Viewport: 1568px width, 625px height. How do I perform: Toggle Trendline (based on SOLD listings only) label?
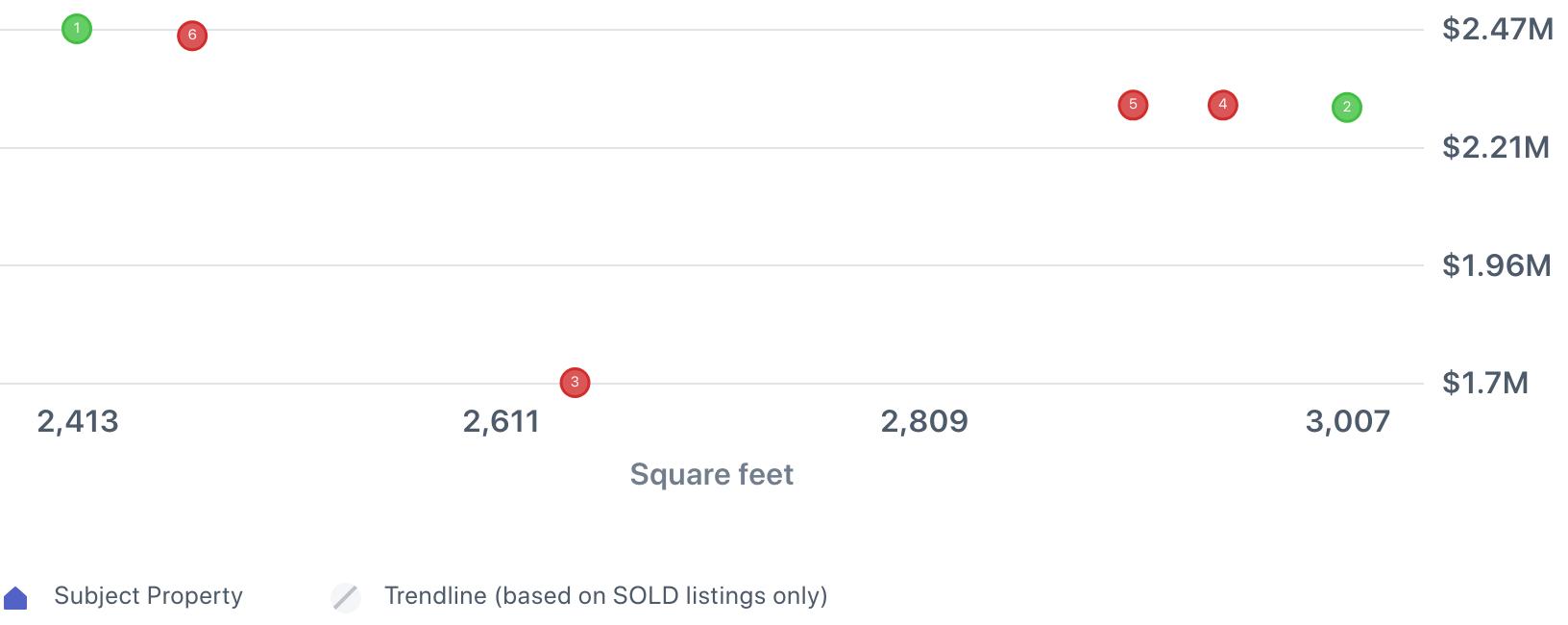point(605,596)
